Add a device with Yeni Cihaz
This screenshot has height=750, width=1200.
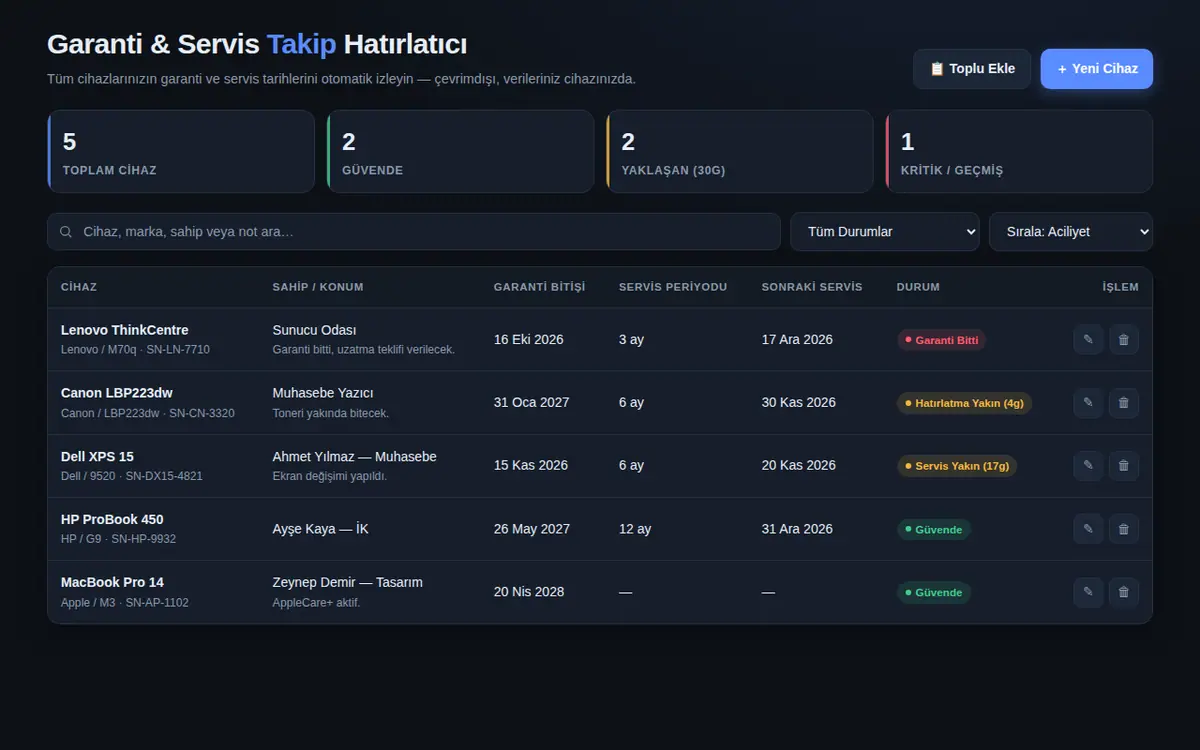[x=1097, y=69]
